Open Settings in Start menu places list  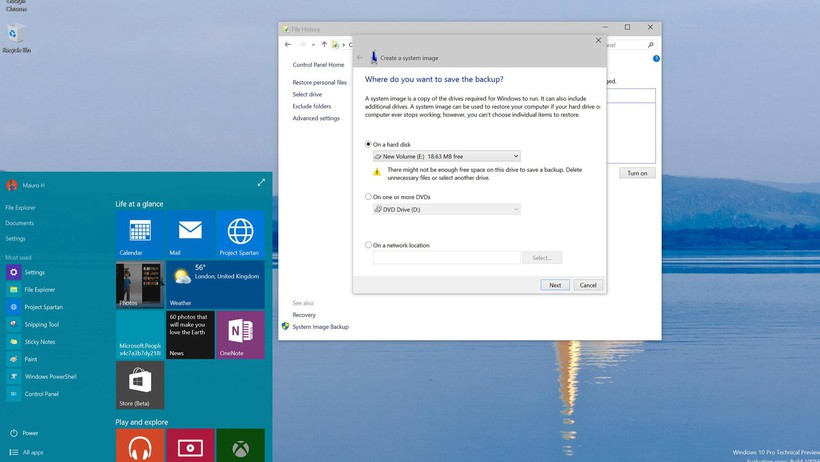coord(15,239)
